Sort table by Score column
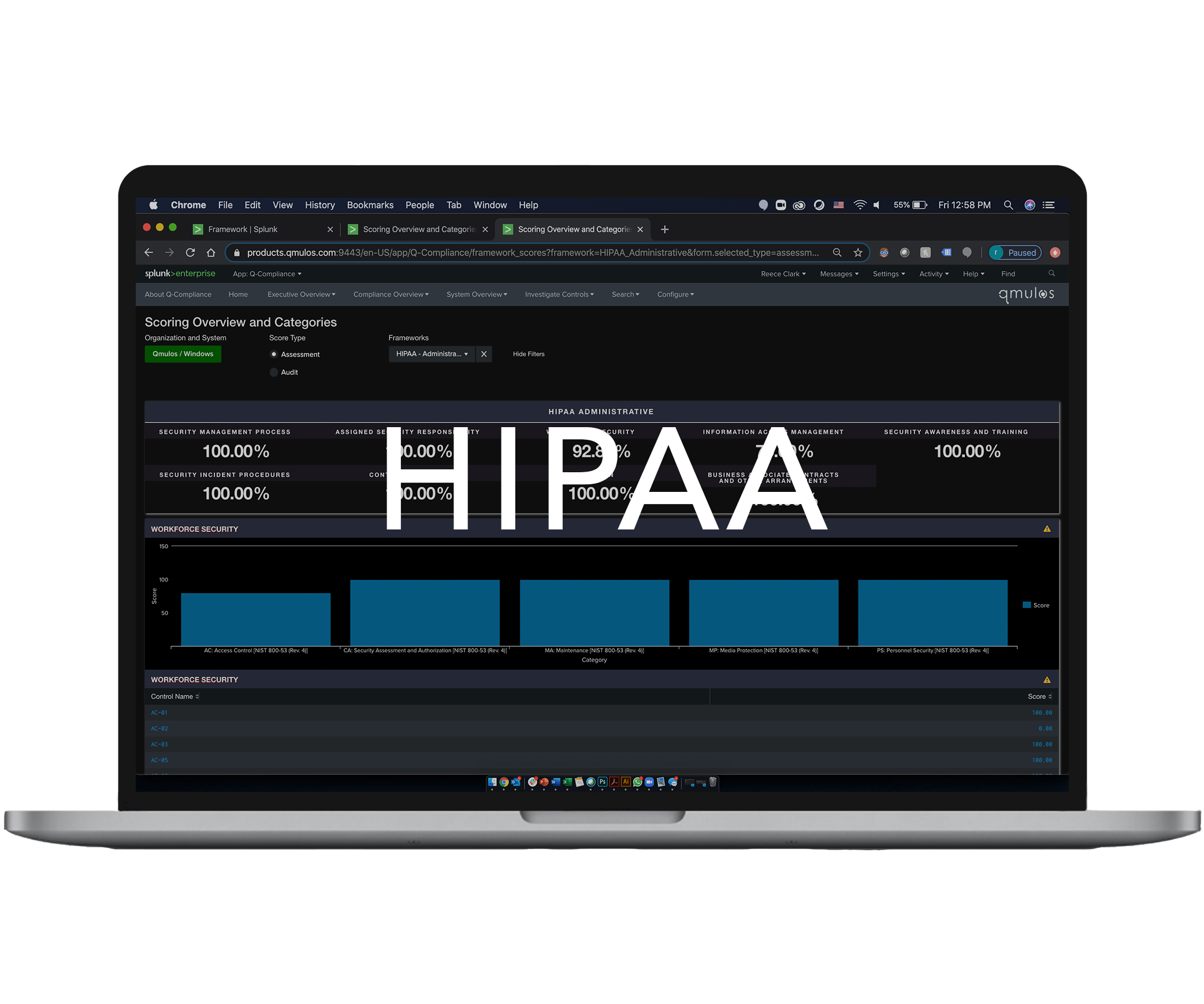 point(1039,696)
